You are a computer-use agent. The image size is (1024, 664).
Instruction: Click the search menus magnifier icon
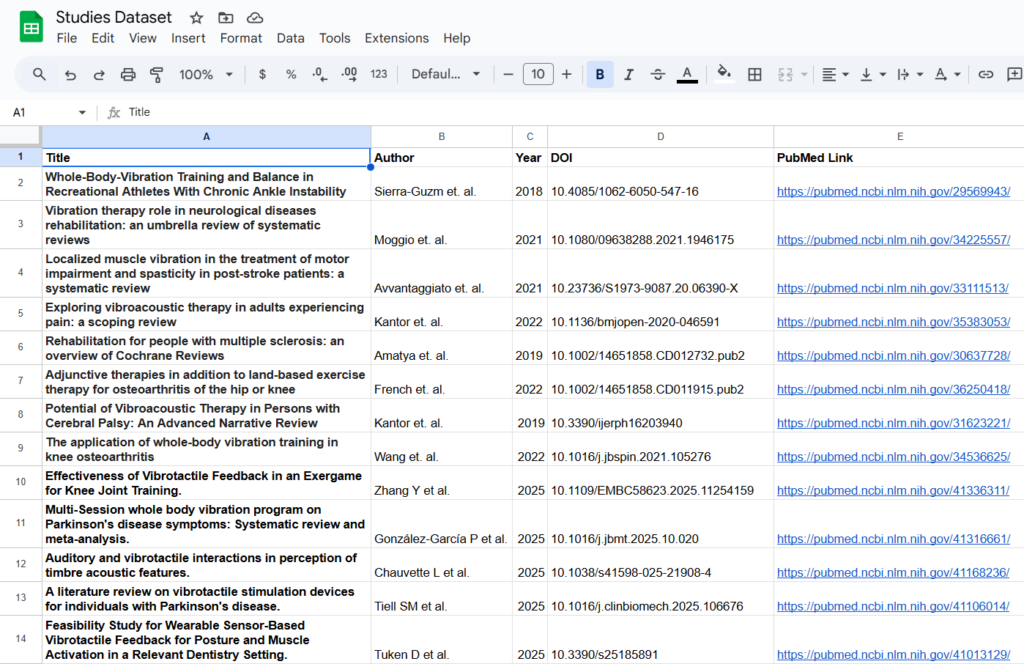[x=39, y=74]
